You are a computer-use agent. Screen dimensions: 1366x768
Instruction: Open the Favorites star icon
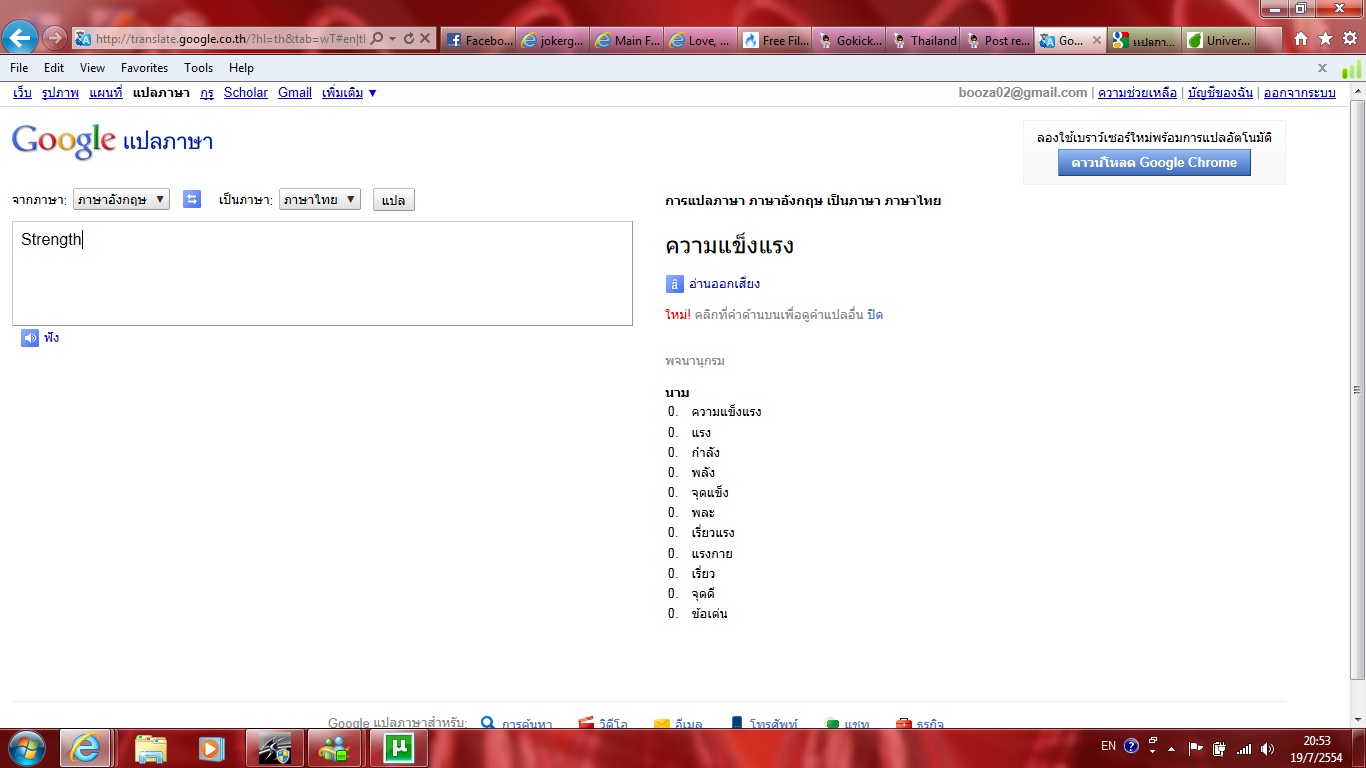click(x=1325, y=39)
